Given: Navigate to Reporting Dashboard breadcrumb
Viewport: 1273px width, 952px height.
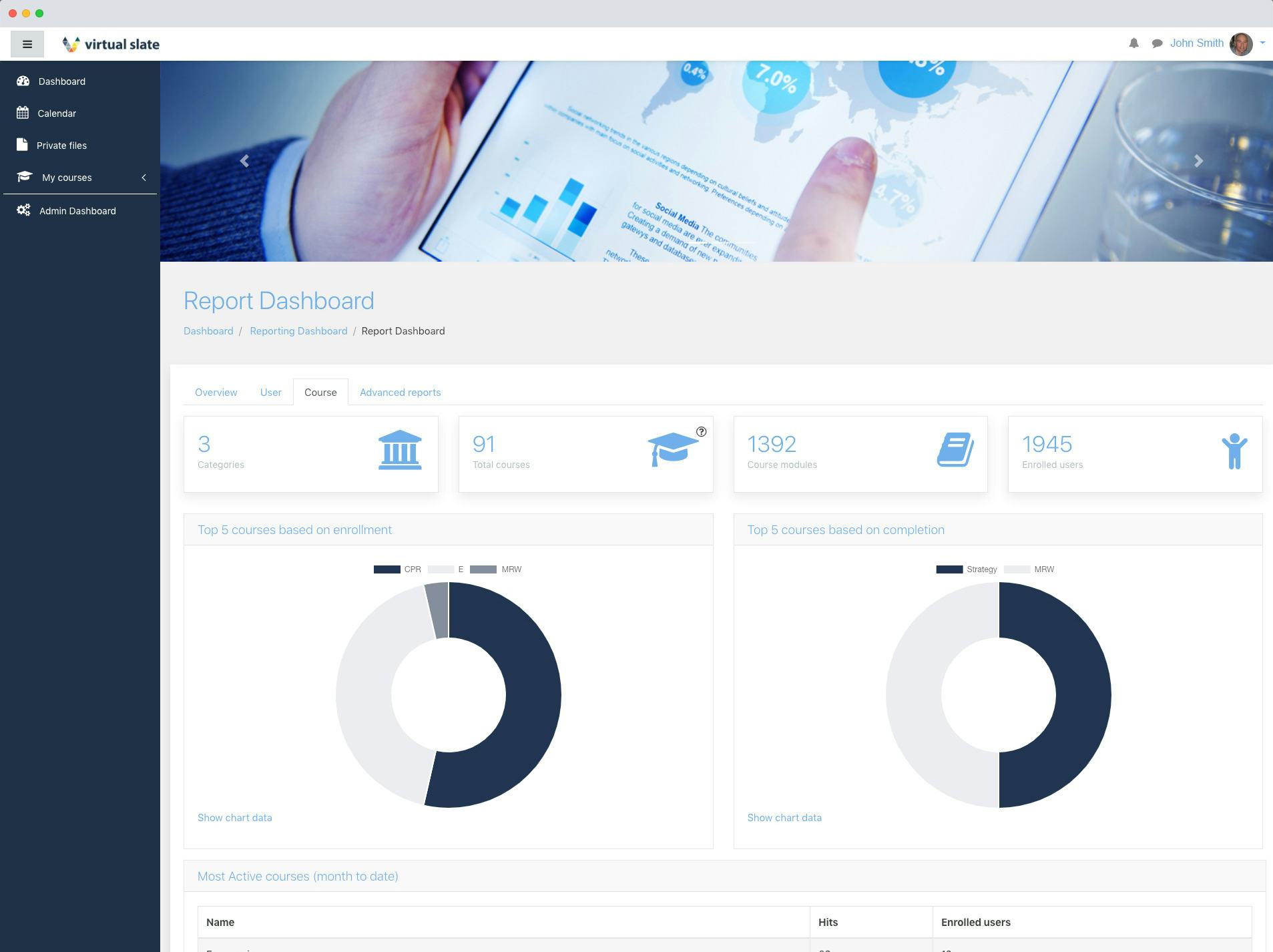Looking at the screenshot, I should 298,330.
